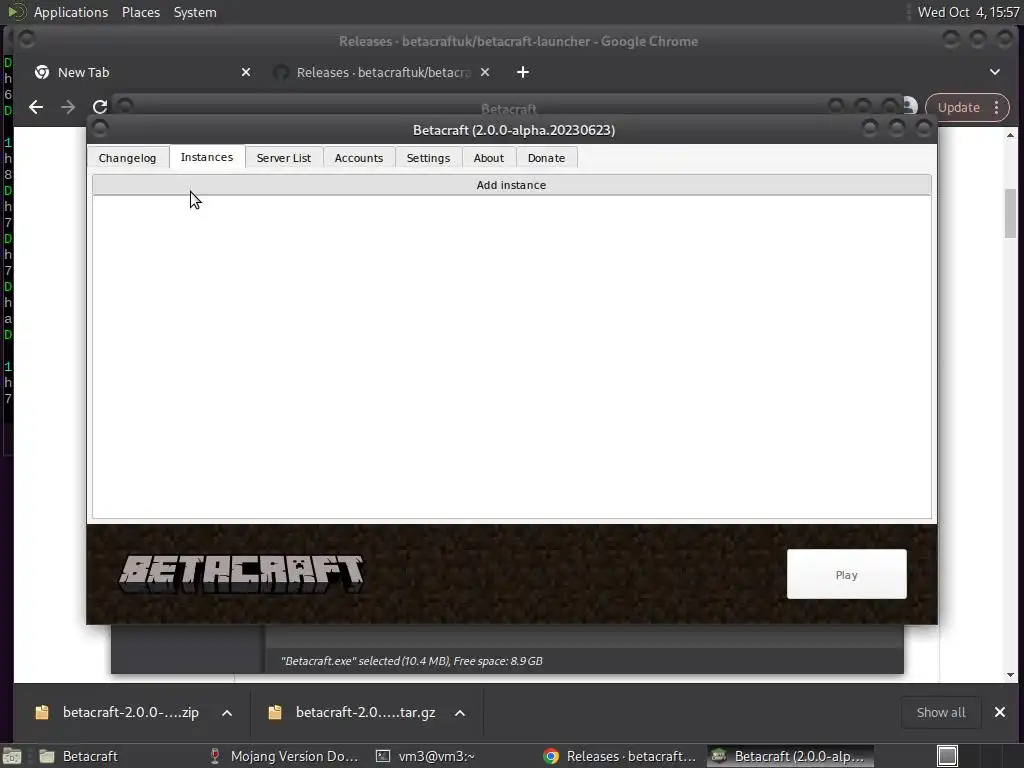Click the Betacraft logo in the launcher

pos(241,574)
